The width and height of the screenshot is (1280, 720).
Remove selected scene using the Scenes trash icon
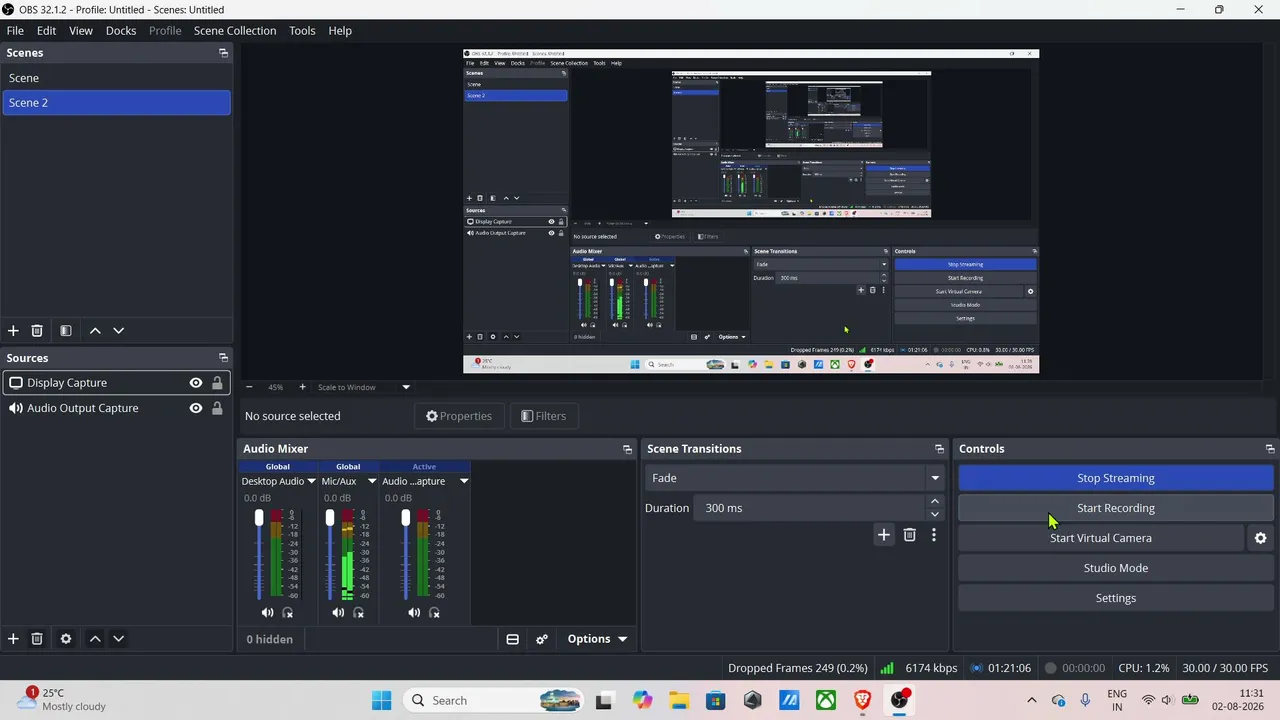(37, 331)
